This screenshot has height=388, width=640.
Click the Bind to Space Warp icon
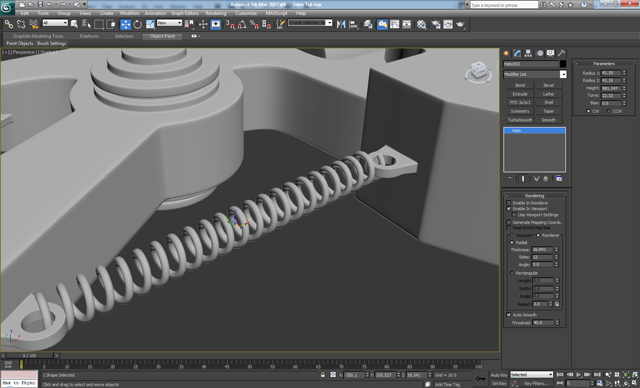tap(33, 24)
